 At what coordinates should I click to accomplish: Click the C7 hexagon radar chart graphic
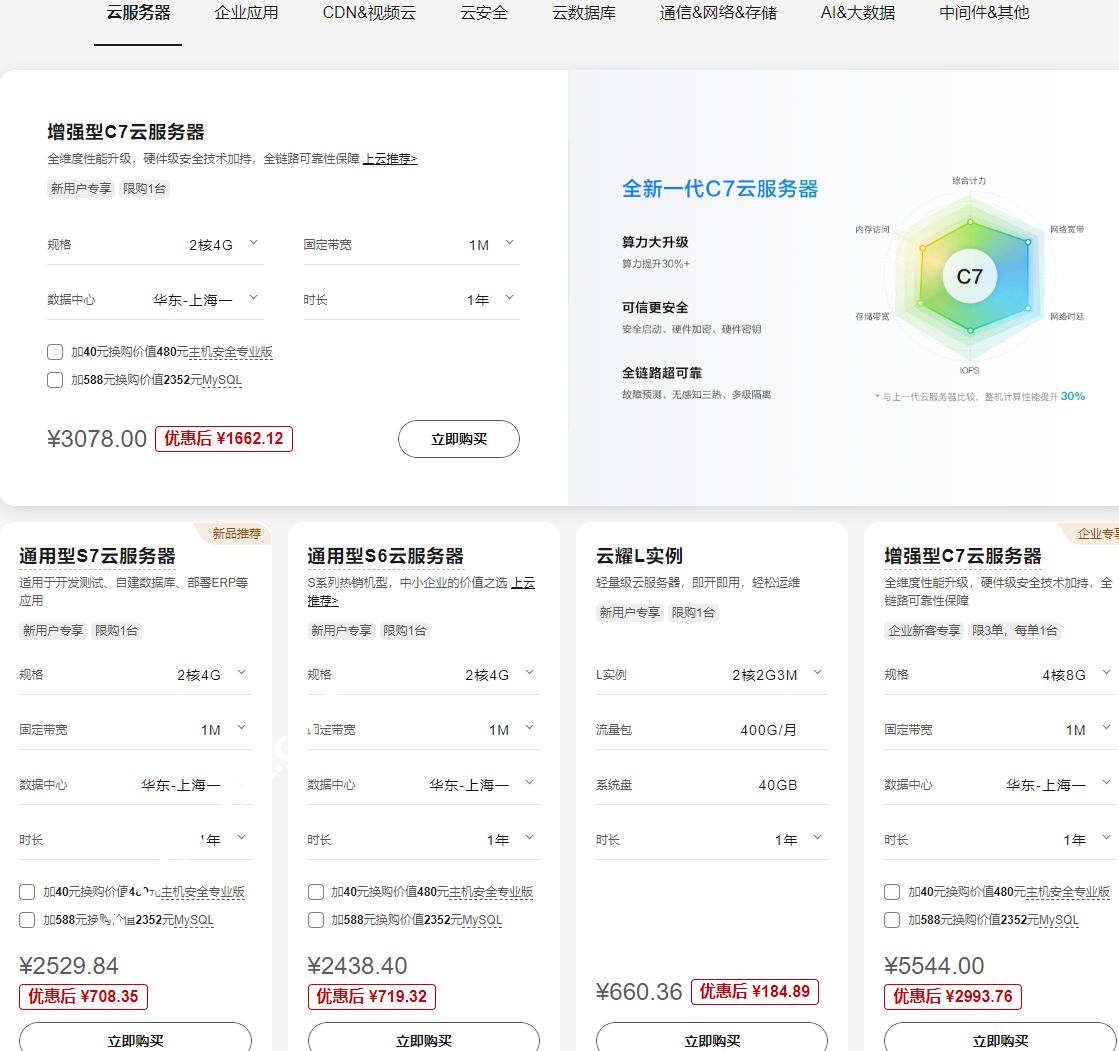point(969,276)
